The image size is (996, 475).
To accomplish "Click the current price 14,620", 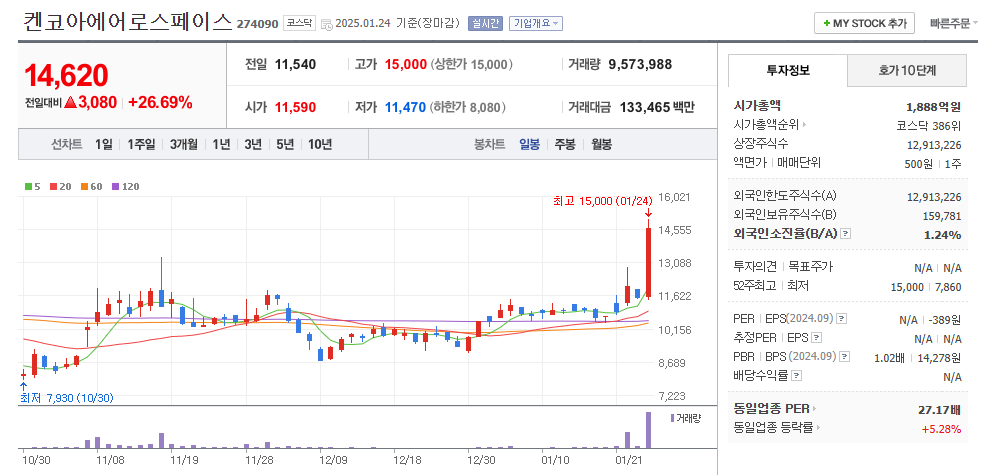I will coord(66,75).
